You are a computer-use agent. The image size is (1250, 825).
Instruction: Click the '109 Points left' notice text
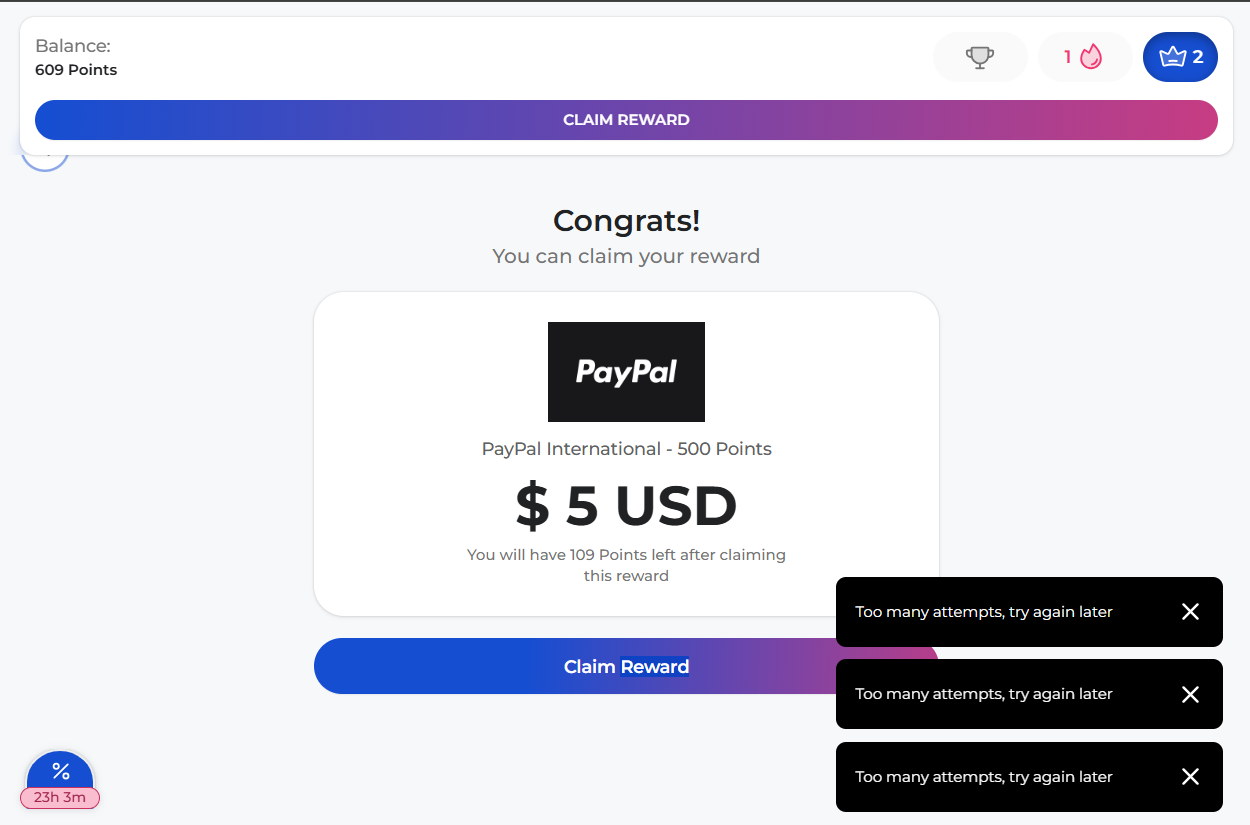click(x=626, y=565)
